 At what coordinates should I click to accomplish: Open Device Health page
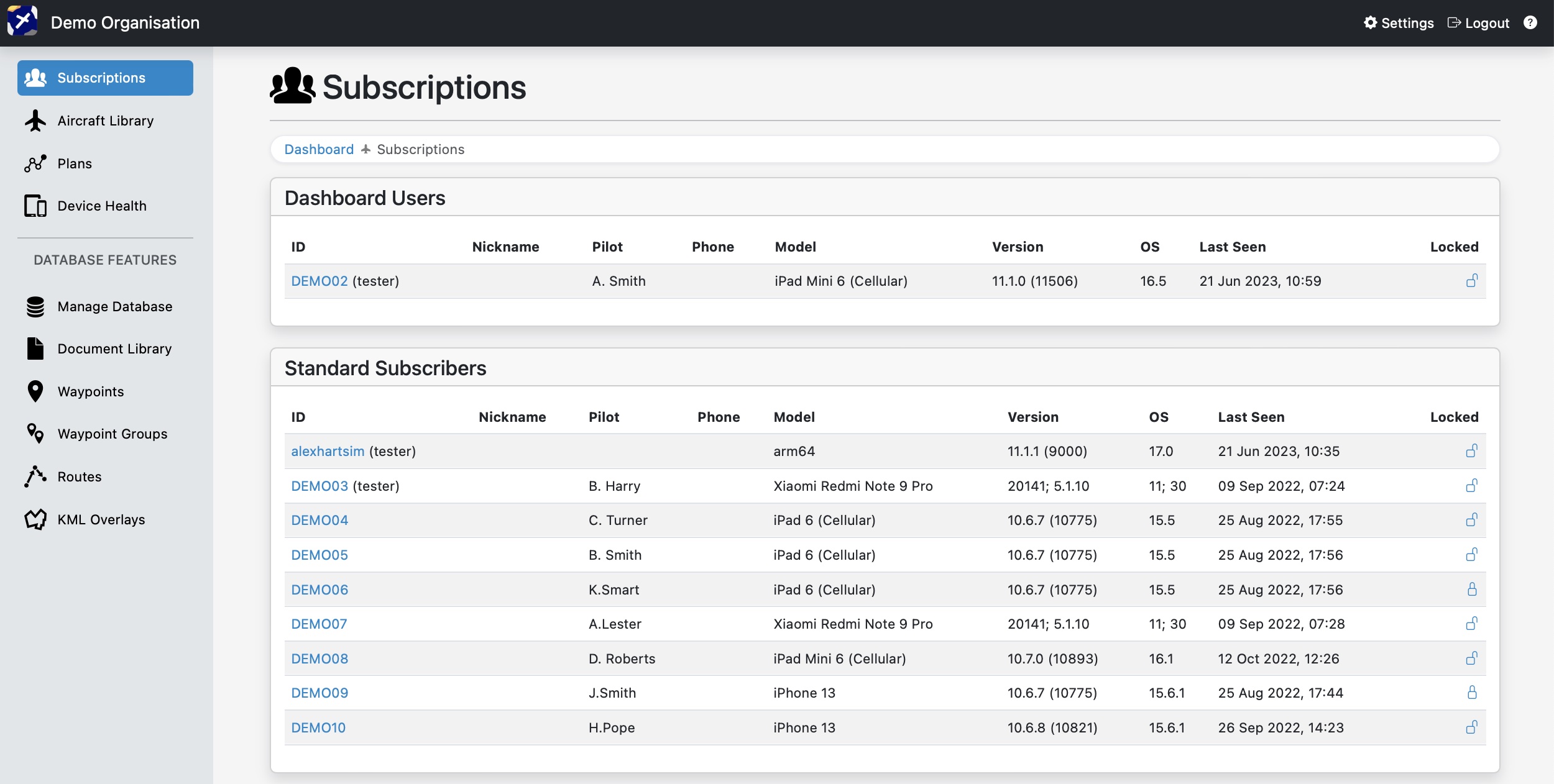point(105,206)
